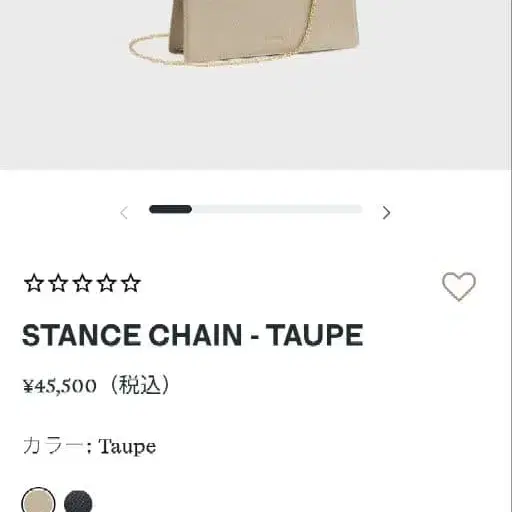Select the black color swatch

pyautogui.click(x=78, y=502)
